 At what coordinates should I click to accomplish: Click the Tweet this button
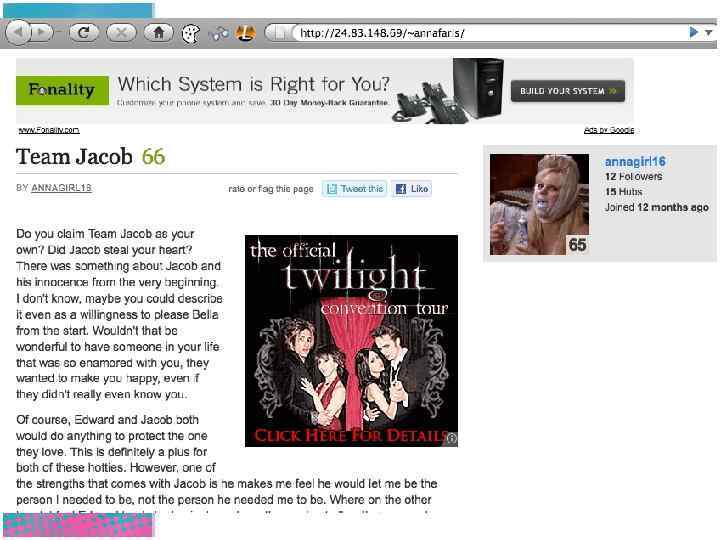pos(354,189)
